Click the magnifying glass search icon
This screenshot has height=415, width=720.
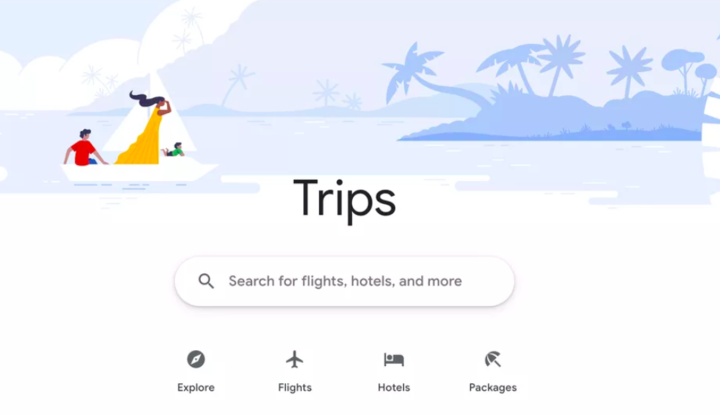[206, 281]
